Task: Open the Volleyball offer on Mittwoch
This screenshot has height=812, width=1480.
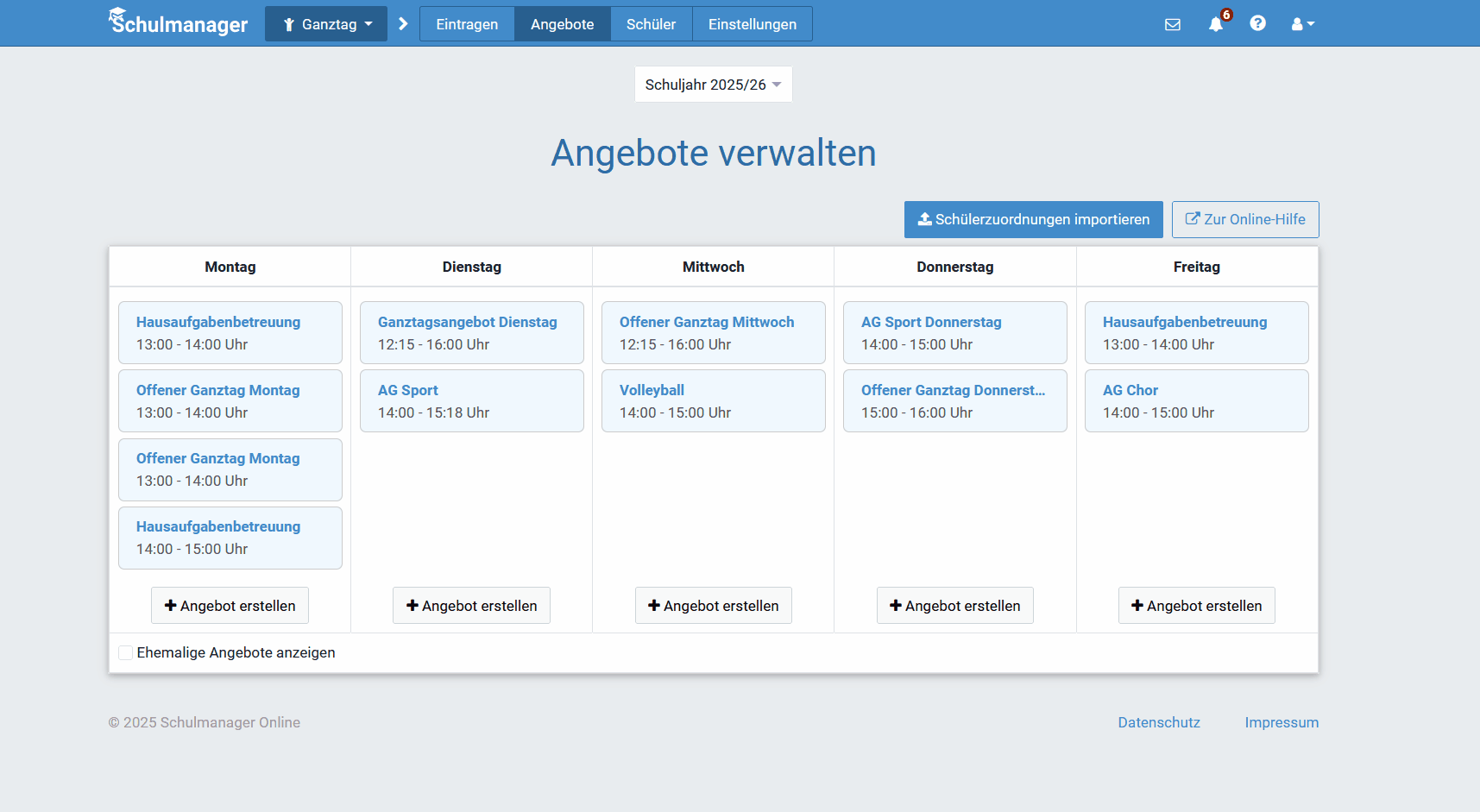Action: (x=713, y=401)
